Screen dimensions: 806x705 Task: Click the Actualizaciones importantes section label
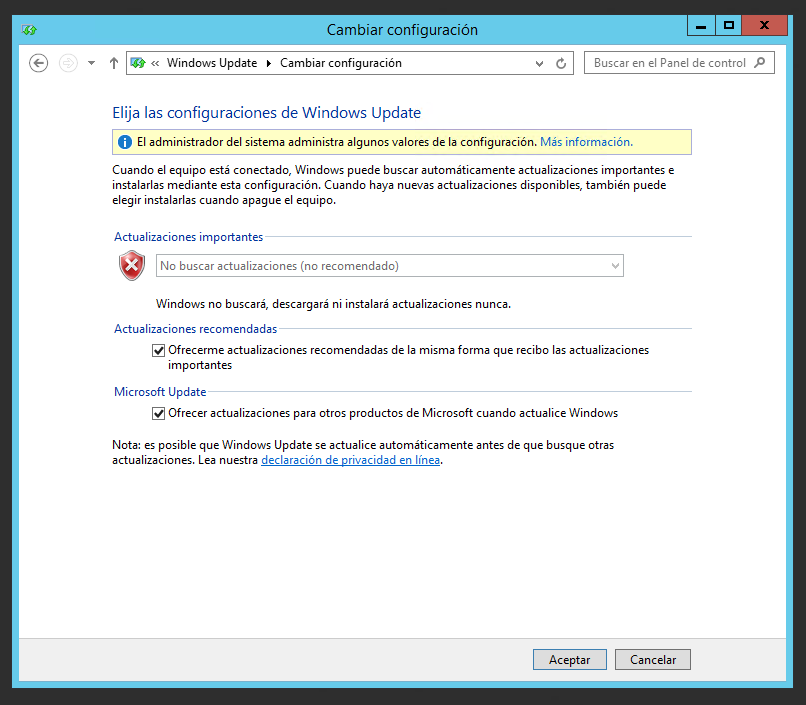189,237
